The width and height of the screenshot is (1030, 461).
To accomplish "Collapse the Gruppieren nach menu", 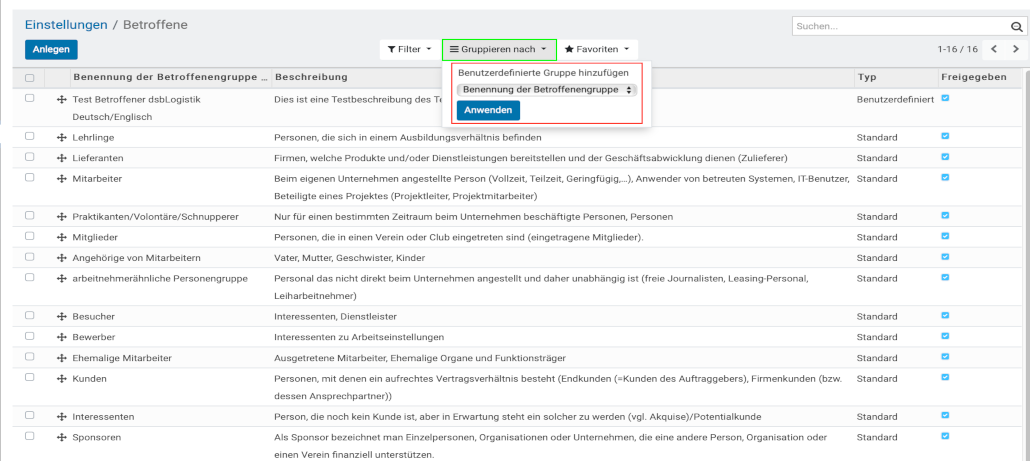I will 498,49.
